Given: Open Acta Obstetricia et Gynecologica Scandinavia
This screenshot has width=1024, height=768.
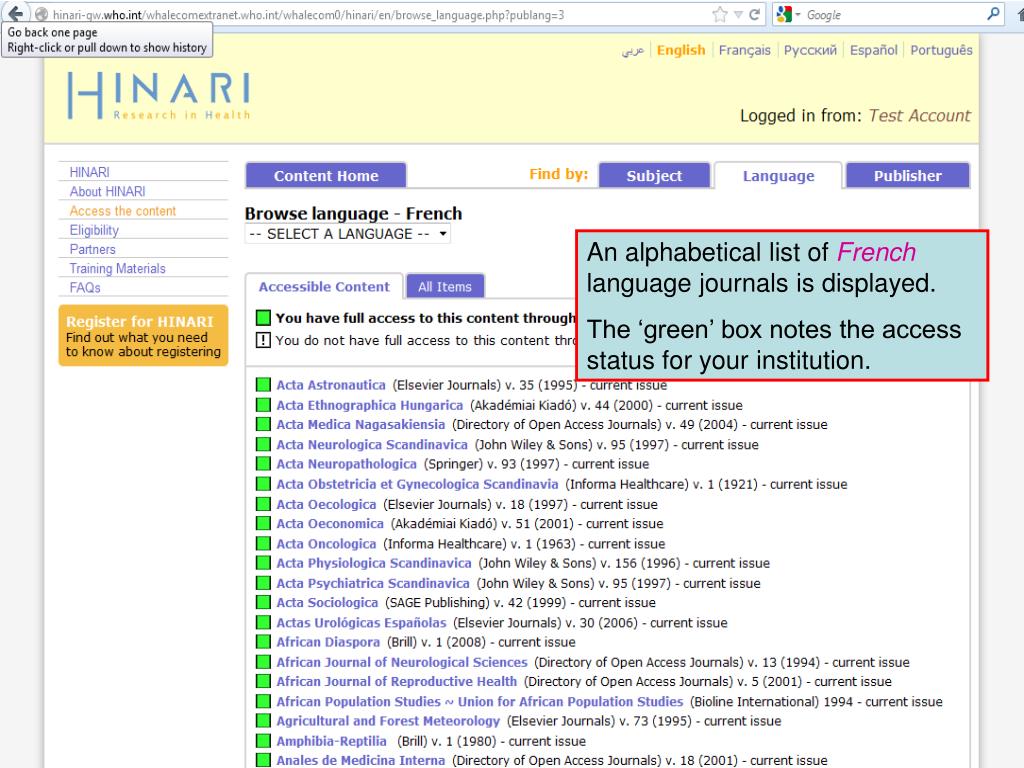Looking at the screenshot, I should [x=417, y=485].
